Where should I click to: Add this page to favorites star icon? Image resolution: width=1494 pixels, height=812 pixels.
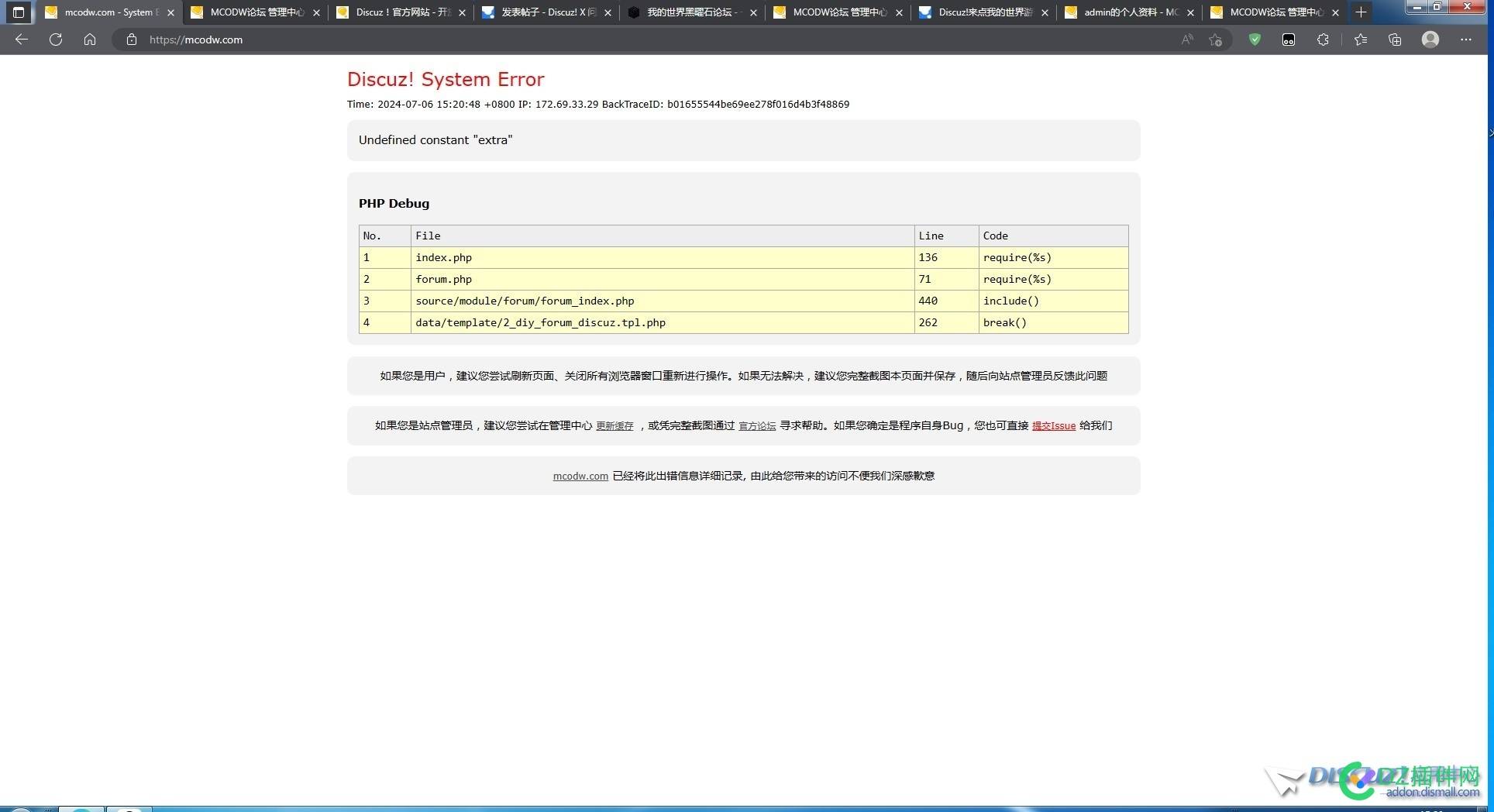(x=1215, y=40)
